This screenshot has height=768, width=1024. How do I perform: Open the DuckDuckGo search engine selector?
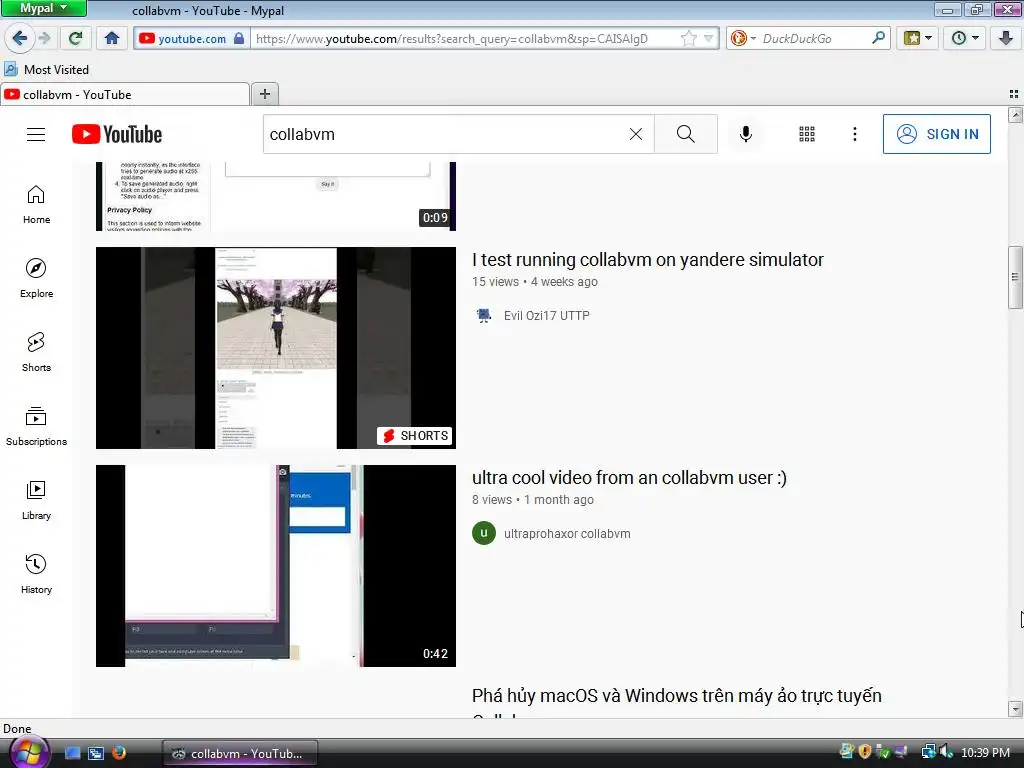point(743,38)
